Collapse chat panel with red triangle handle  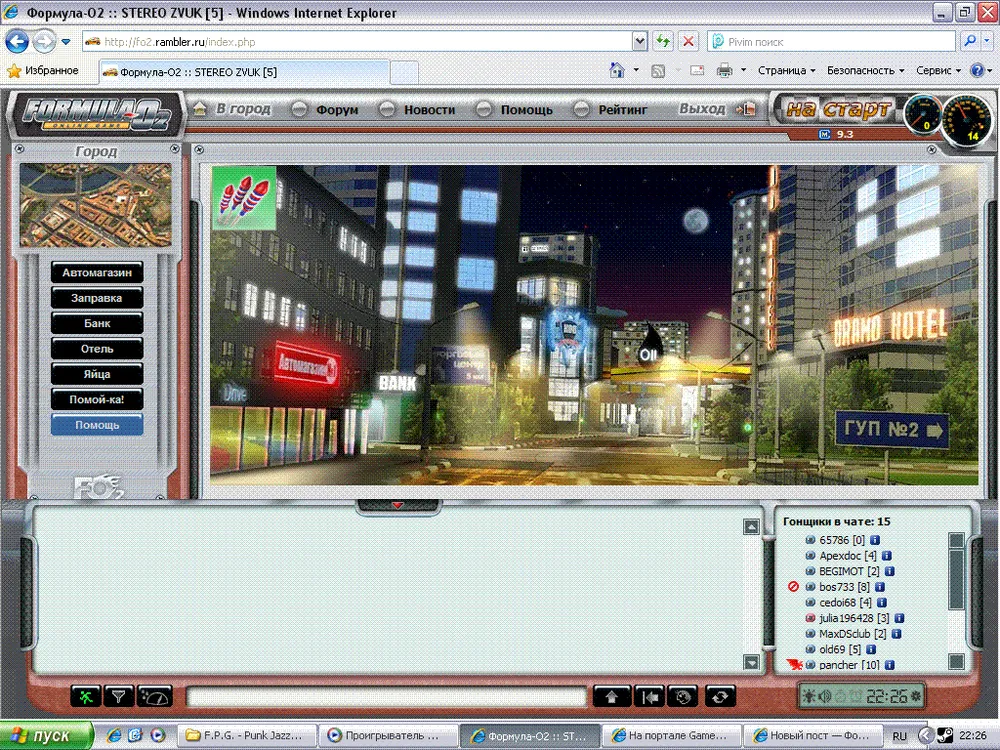397,506
